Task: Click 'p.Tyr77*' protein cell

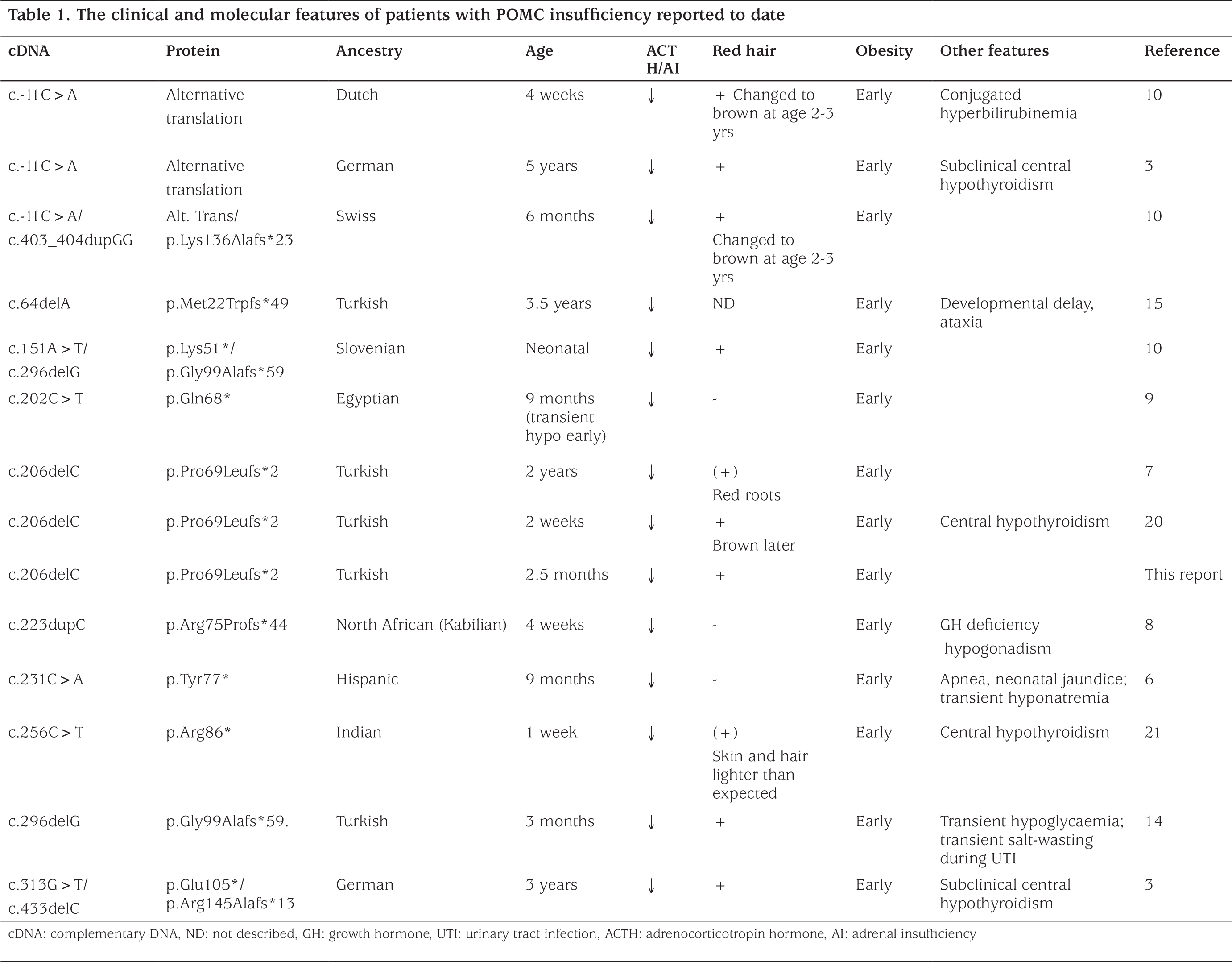Action: [198, 679]
